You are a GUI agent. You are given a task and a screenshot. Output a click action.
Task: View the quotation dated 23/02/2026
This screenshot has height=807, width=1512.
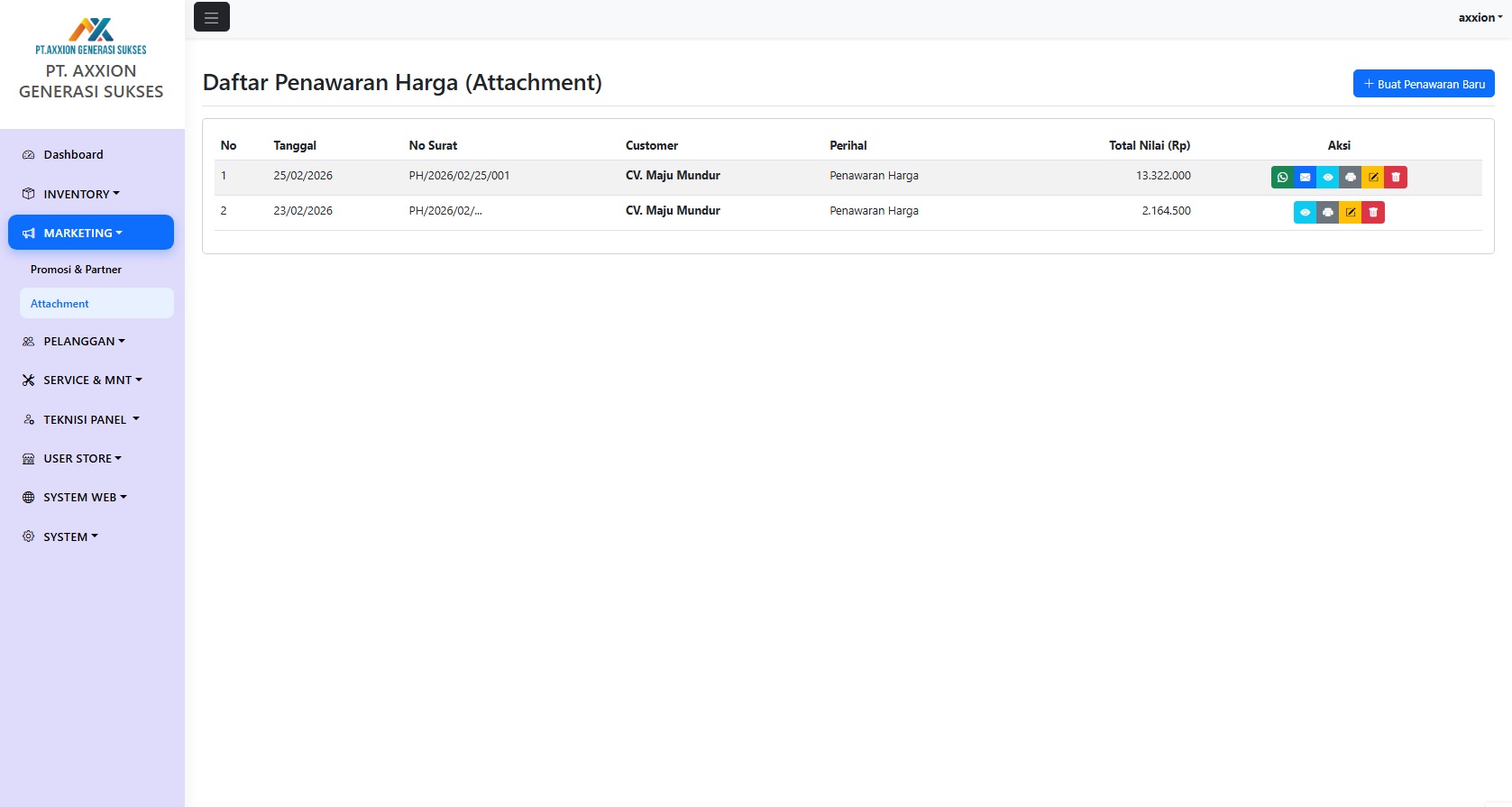(x=1305, y=213)
